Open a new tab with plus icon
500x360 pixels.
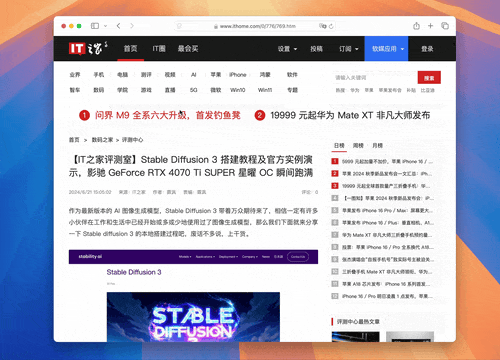[x=430, y=26]
